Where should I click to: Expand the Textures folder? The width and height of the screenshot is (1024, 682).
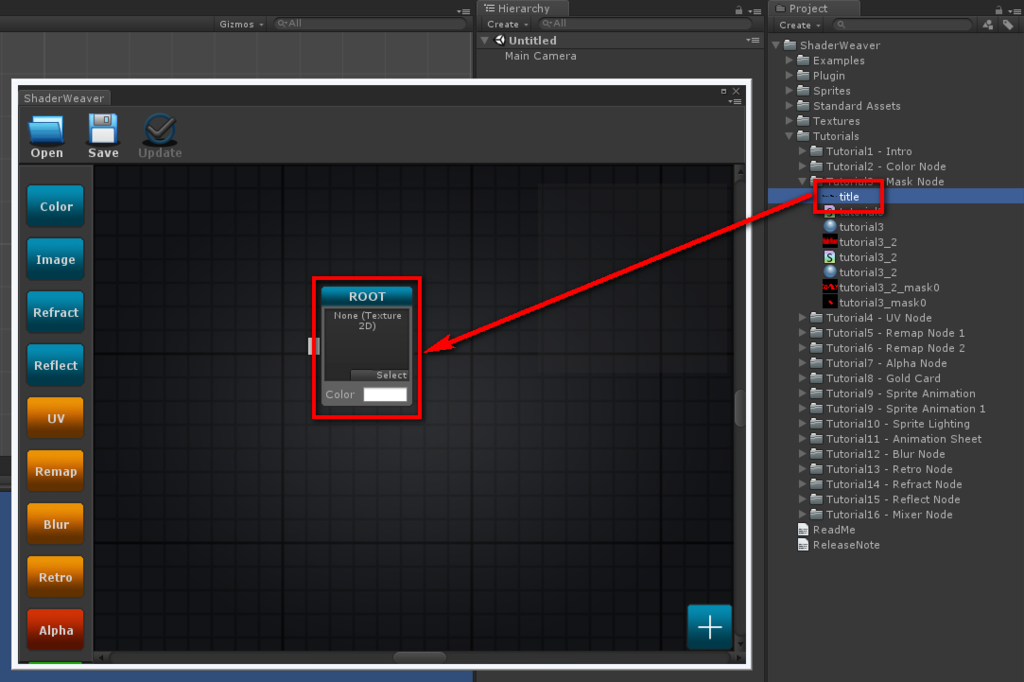point(789,120)
